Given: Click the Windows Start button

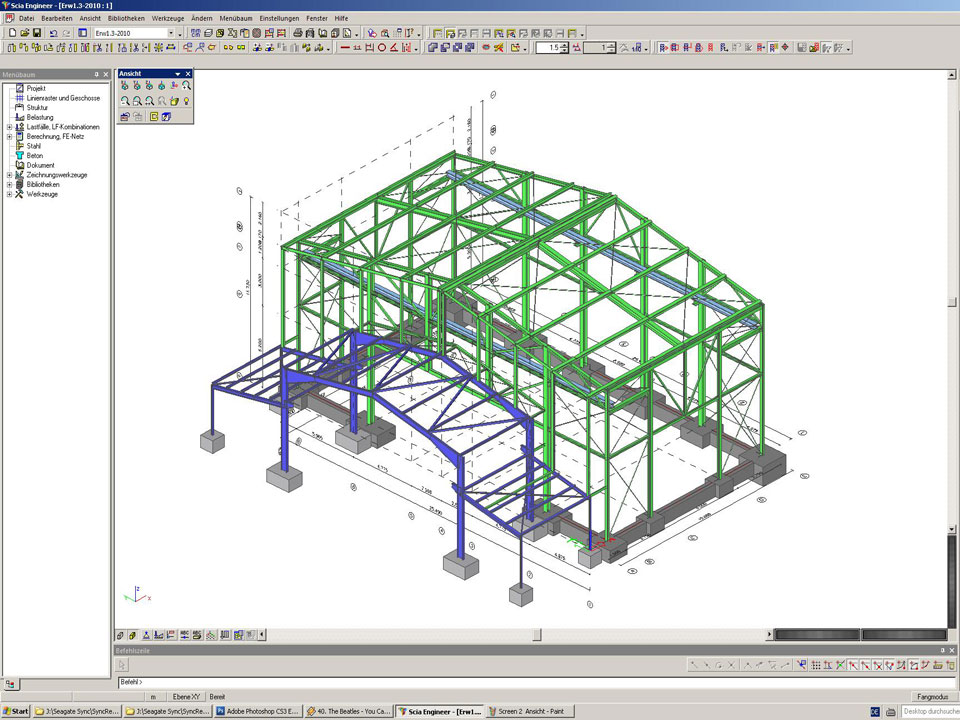Looking at the screenshot, I should [16, 712].
